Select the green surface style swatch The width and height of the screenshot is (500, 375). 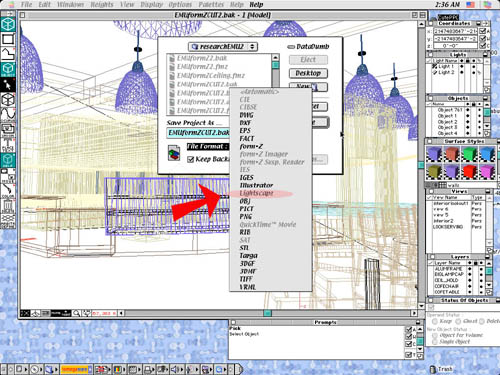point(470,154)
